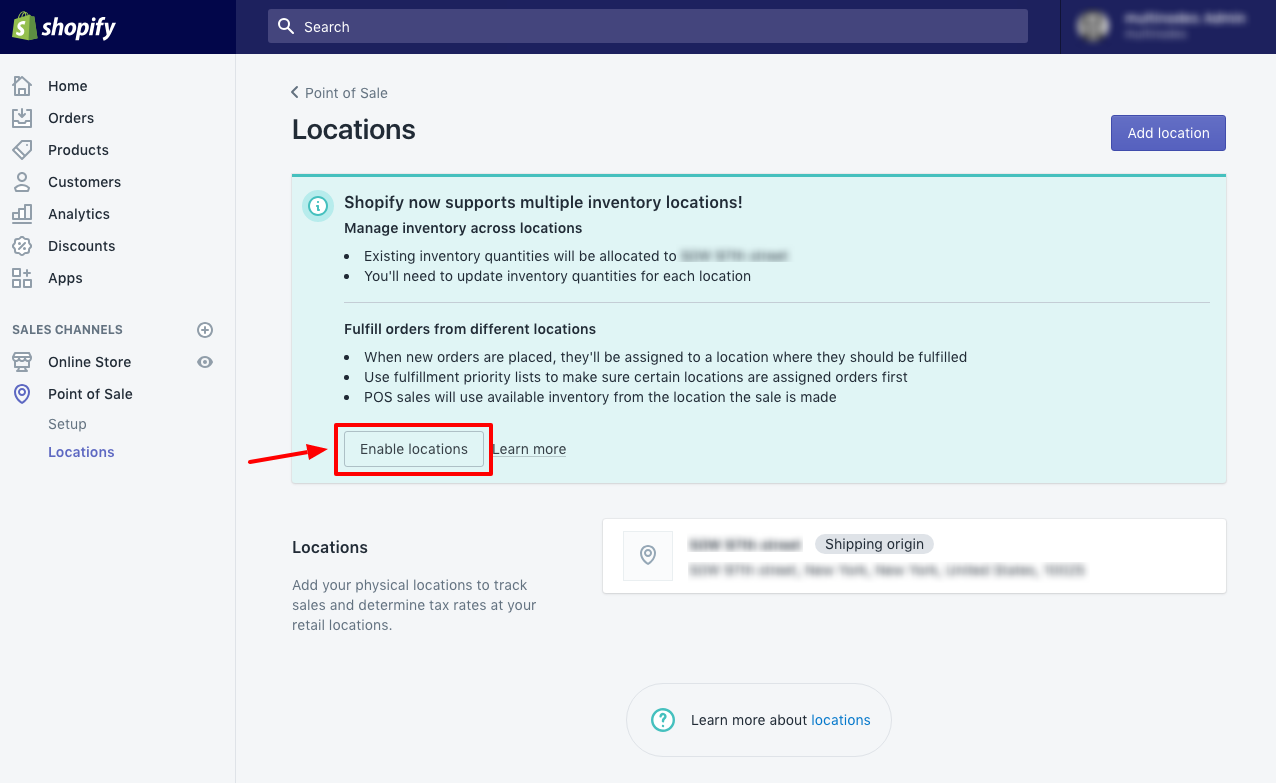Click the Apps grid icon
The image size is (1276, 783).
coord(21,277)
